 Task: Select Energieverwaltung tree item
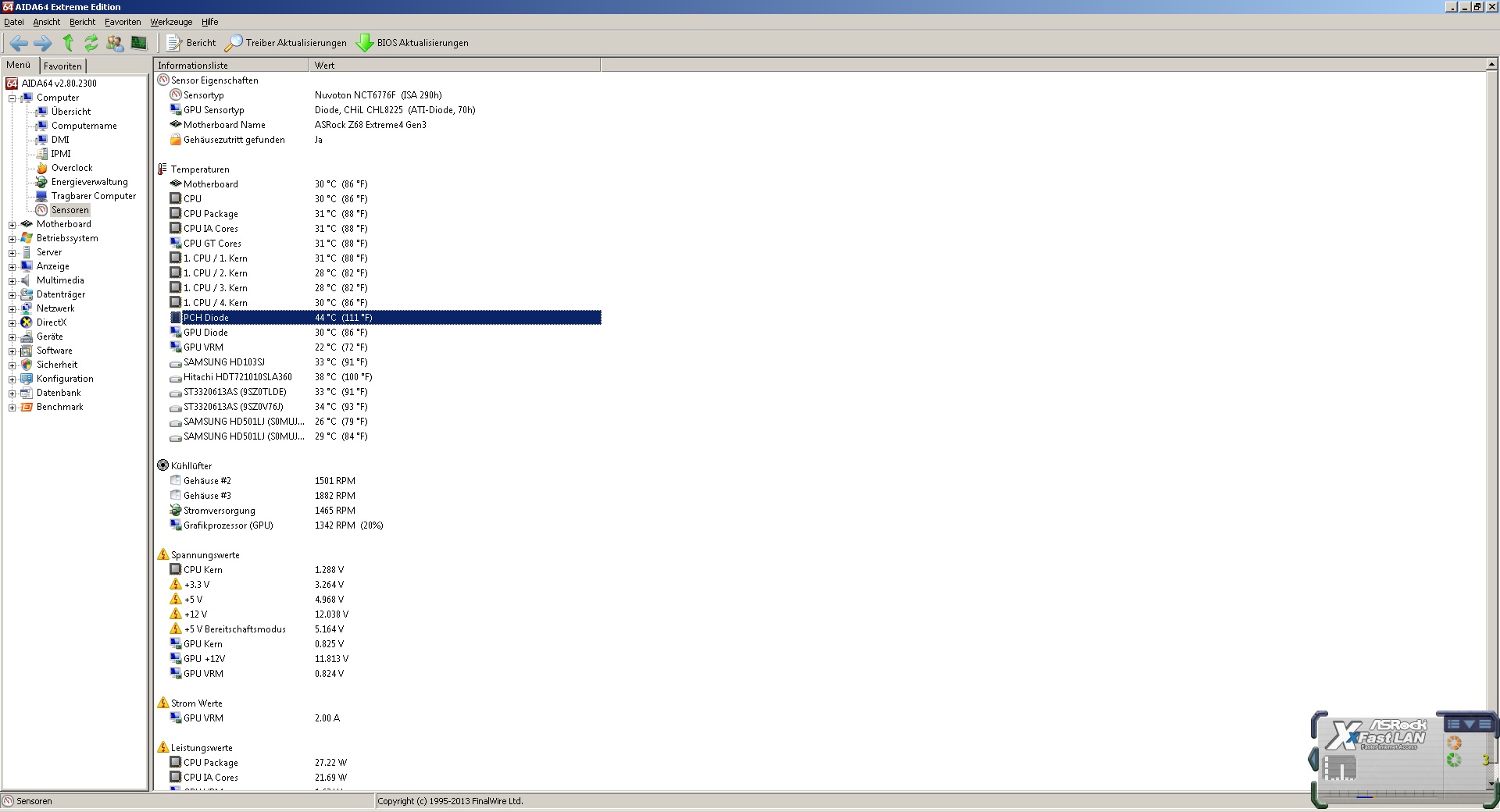pos(90,182)
